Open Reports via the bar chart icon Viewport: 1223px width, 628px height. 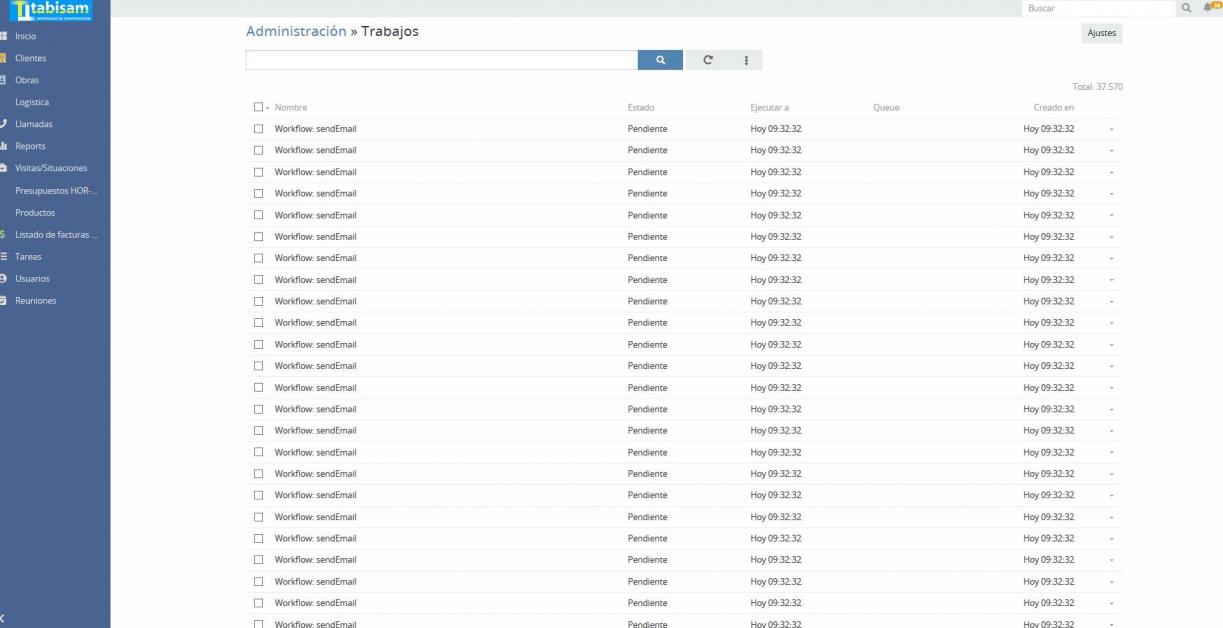pos(4,146)
